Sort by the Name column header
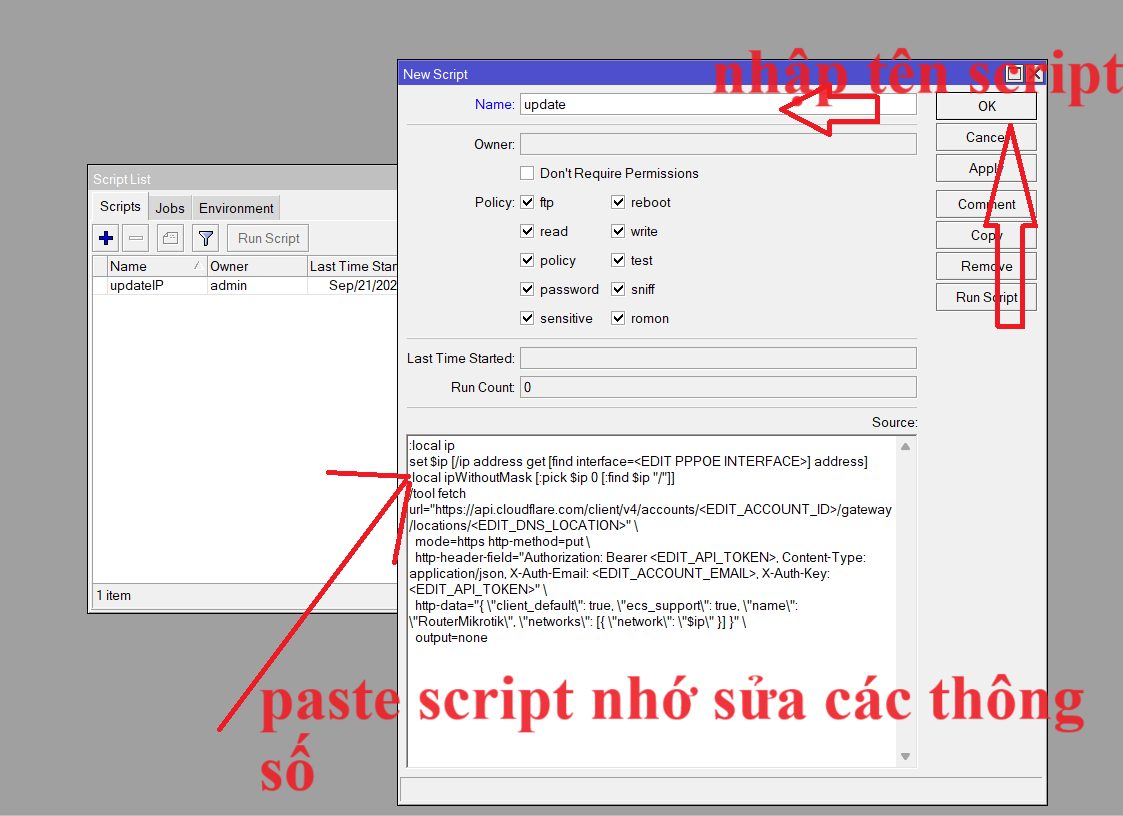Viewport: 1123px width, 816px height. coord(157,266)
